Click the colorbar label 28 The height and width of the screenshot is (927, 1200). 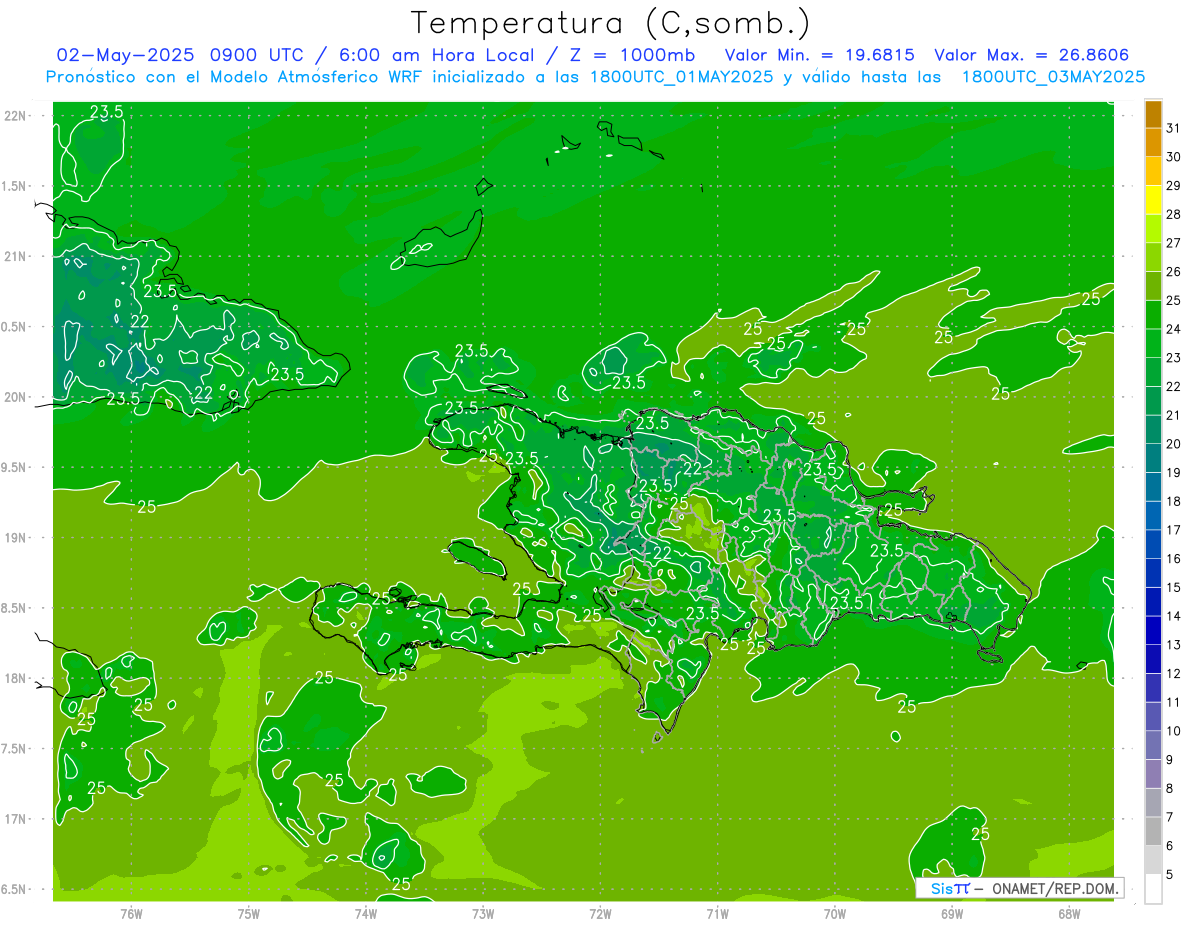pos(1174,214)
